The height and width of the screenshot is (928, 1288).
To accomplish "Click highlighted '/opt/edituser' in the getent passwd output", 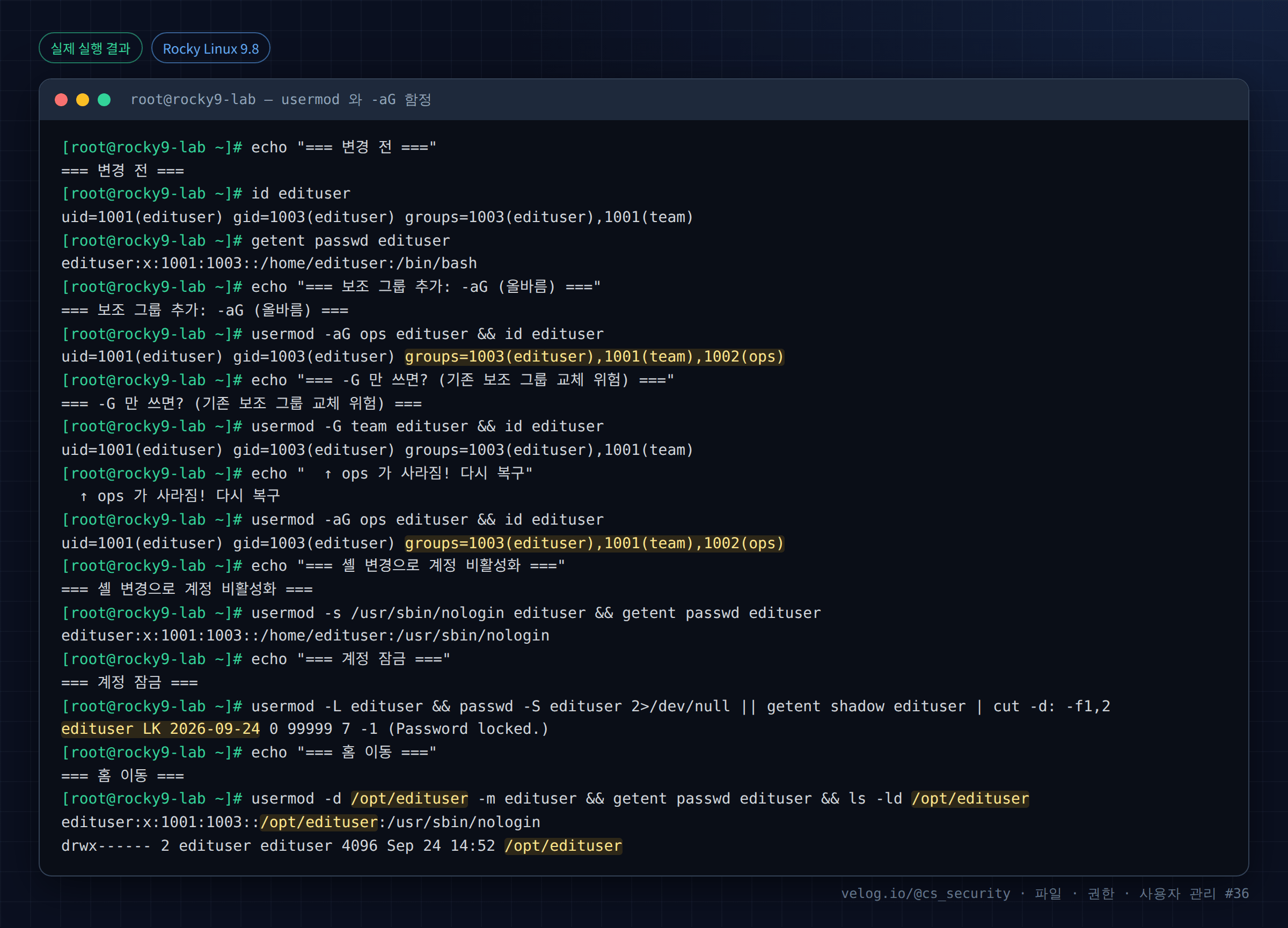I will click(x=319, y=822).
